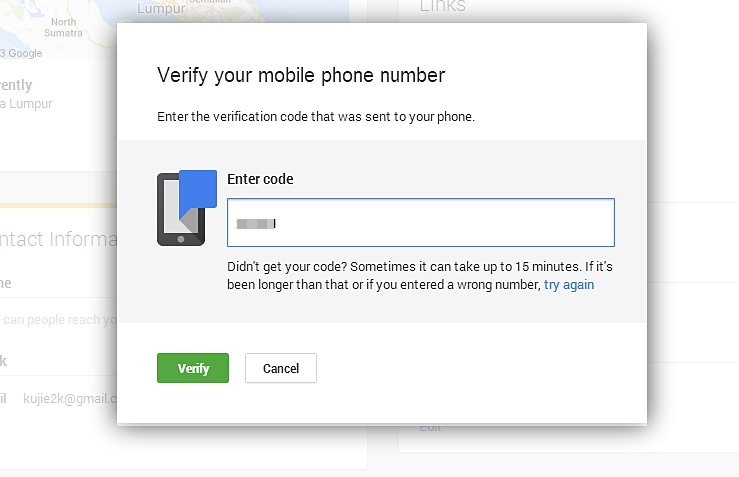The image size is (739, 477).
Task: Click the Contact Information heading
Action: [60, 240]
